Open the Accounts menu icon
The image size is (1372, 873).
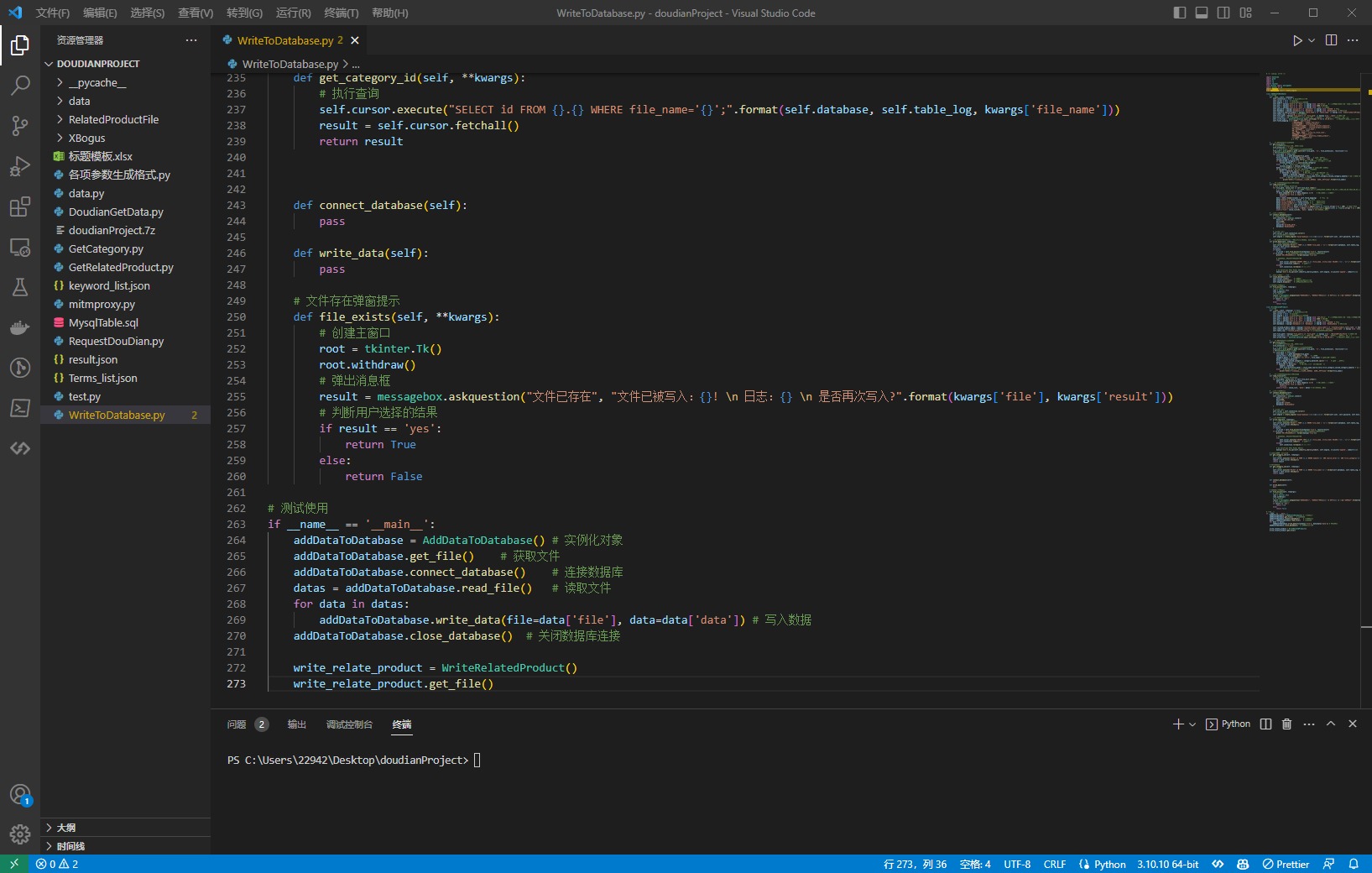click(x=20, y=794)
